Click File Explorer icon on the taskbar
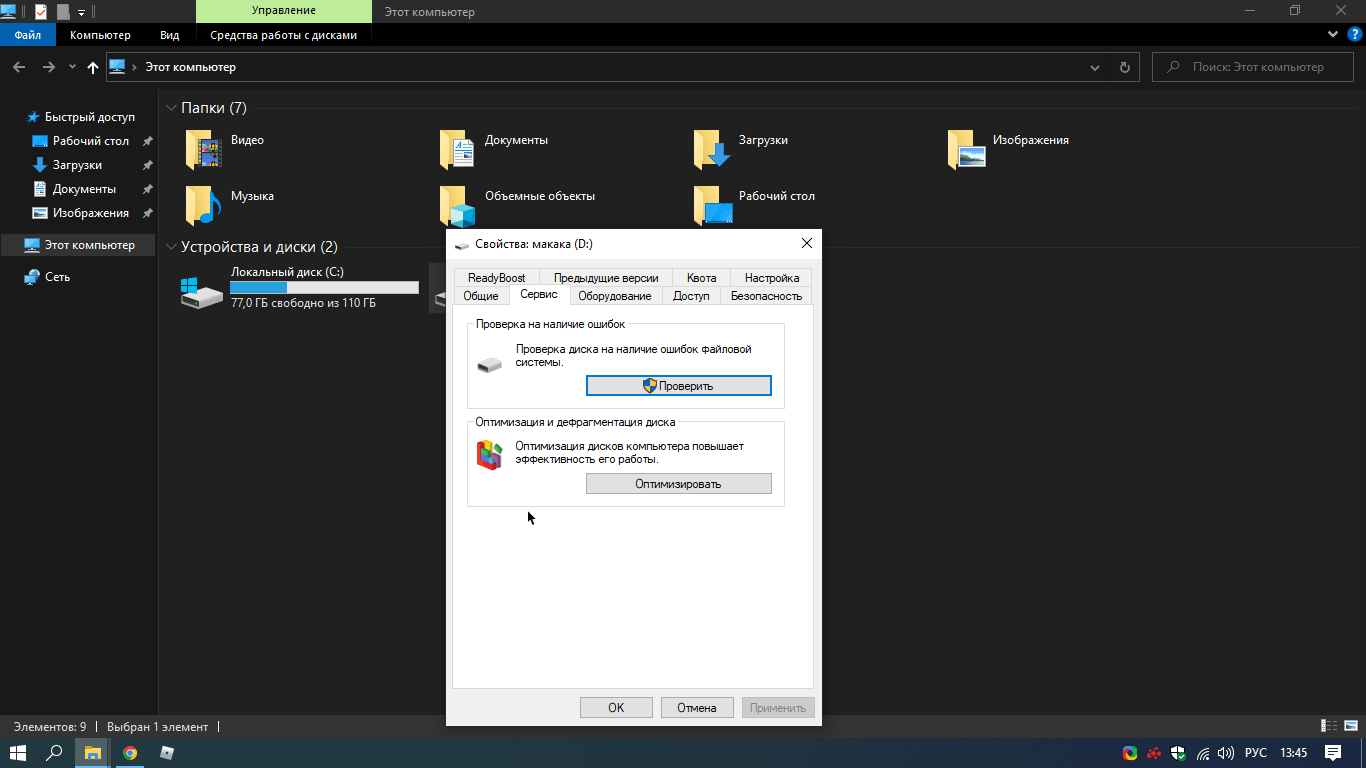This screenshot has height=768, width=1366. (92, 752)
